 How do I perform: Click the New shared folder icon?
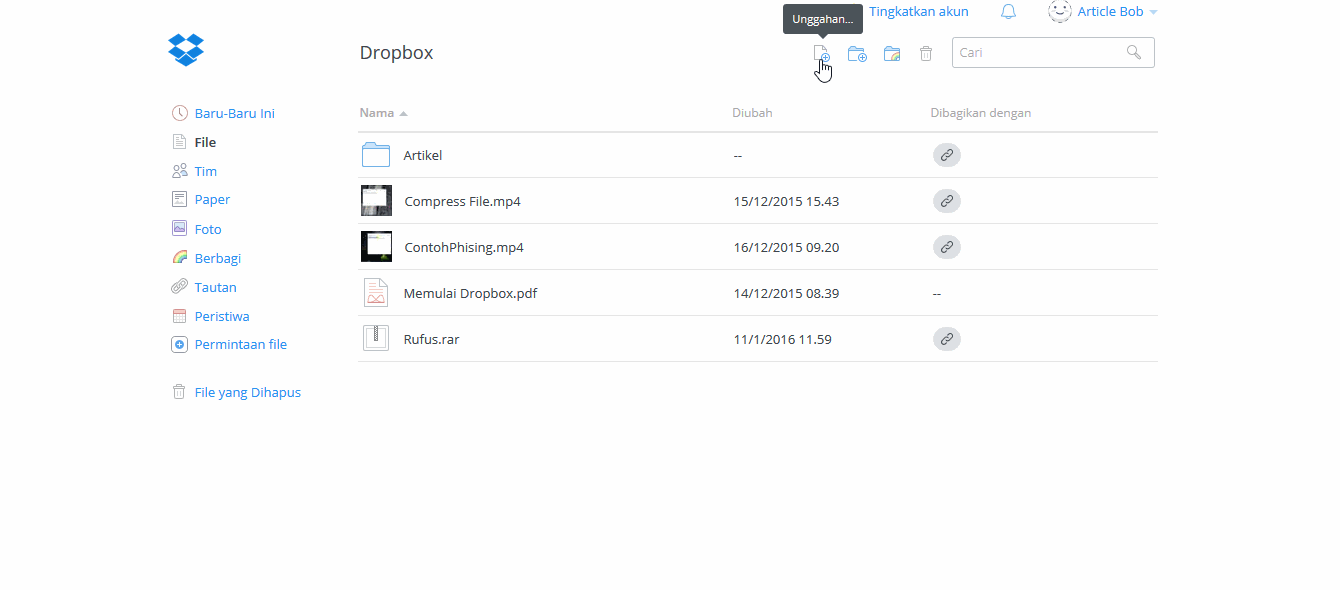coord(892,54)
